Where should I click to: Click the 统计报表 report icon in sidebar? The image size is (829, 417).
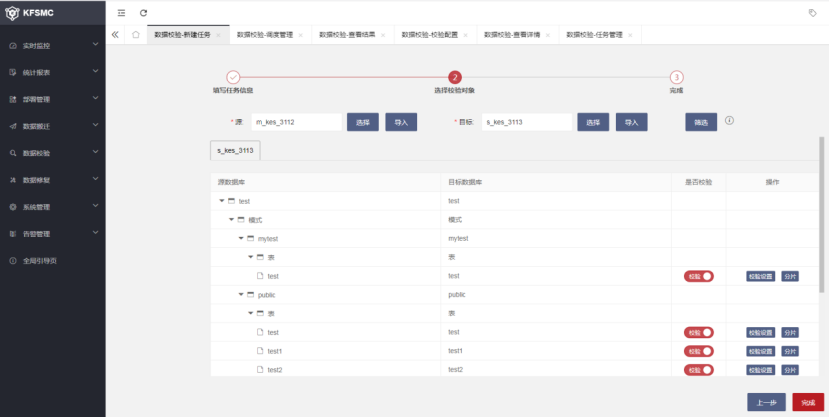point(13,72)
